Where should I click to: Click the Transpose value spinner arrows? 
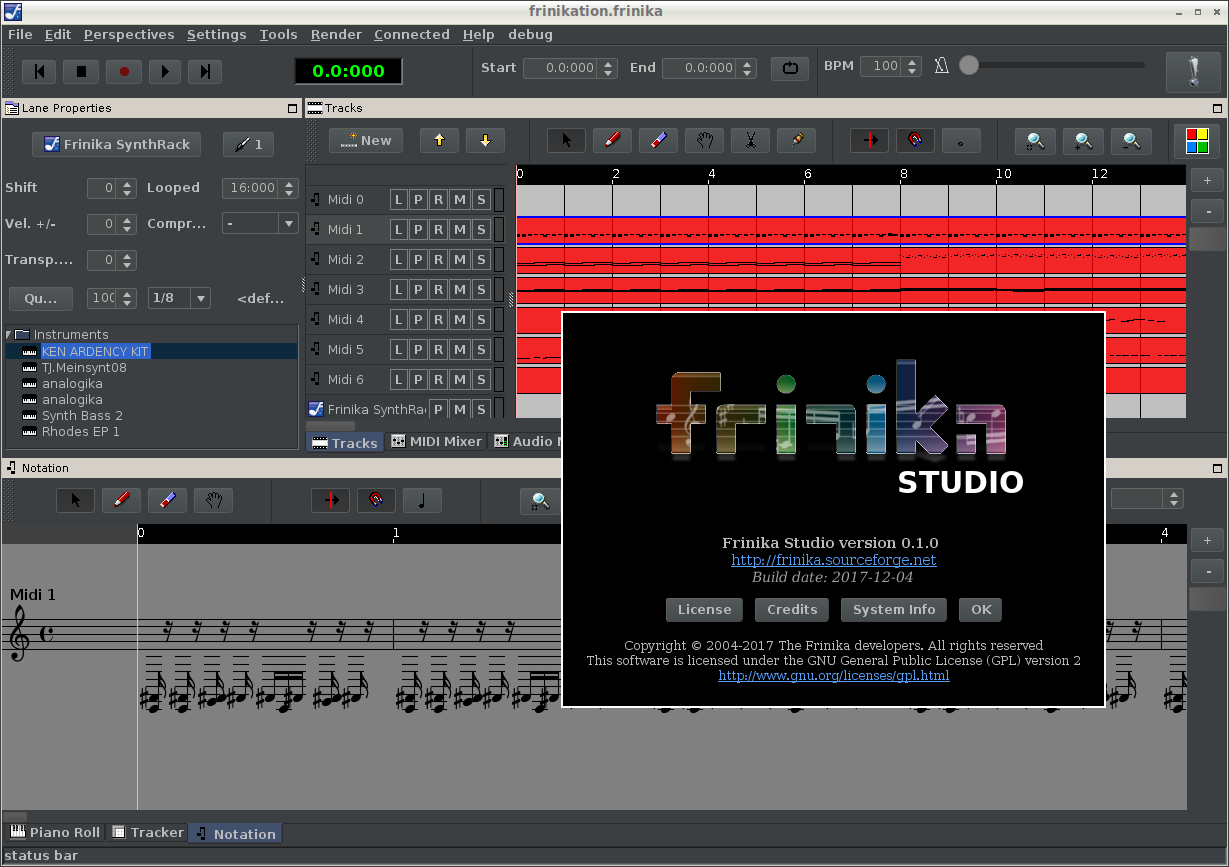pos(127,260)
